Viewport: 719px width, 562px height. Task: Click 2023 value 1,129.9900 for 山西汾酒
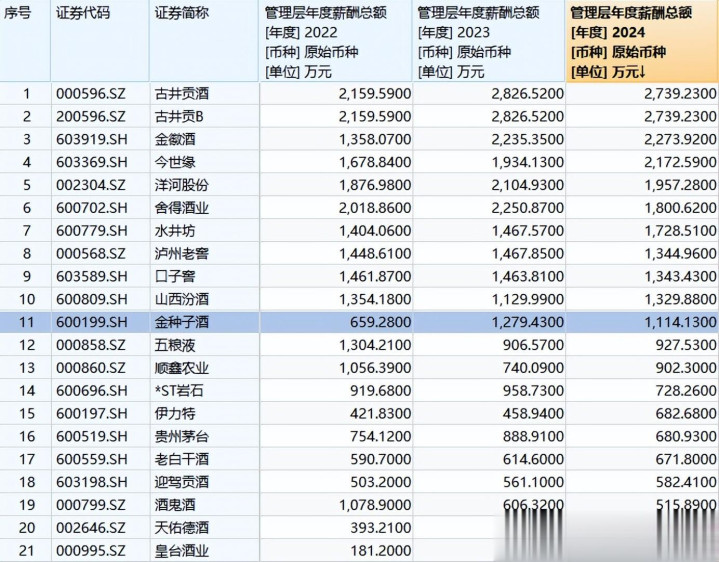pyautogui.click(x=527, y=300)
